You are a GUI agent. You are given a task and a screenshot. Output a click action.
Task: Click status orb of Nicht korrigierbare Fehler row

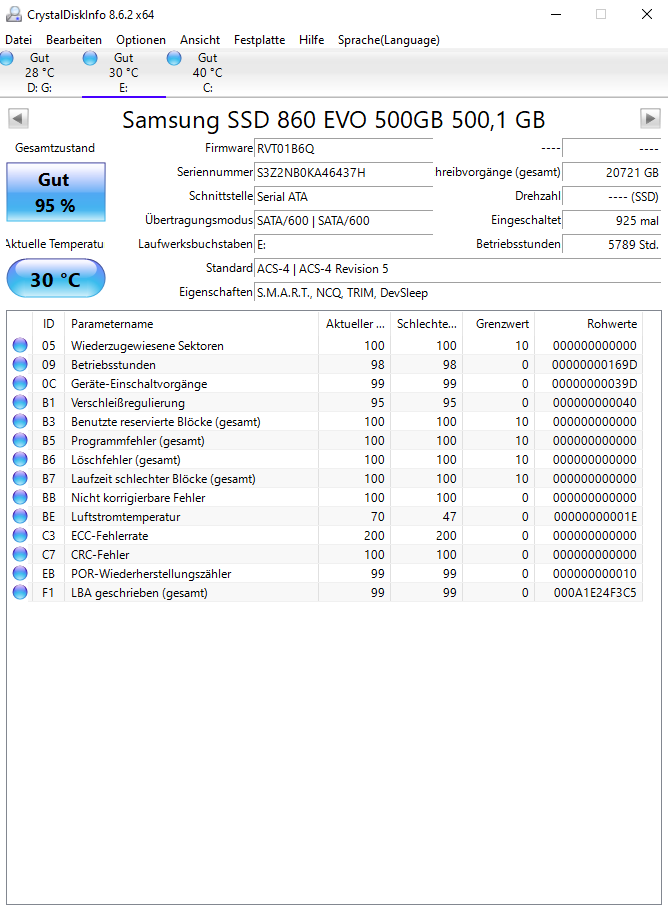(20, 497)
